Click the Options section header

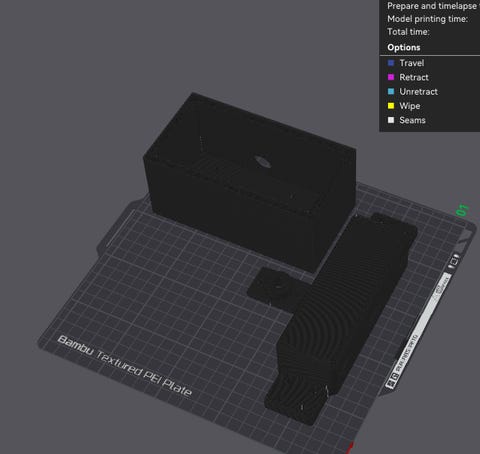[x=404, y=47]
